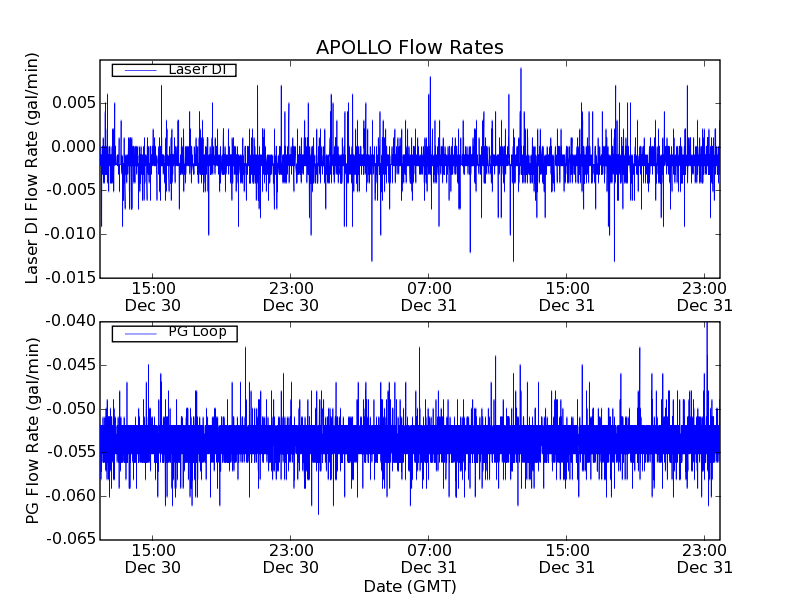Select the -0.040 tick on the PG axis
This screenshot has width=800, height=600.
pyautogui.click(x=71, y=321)
